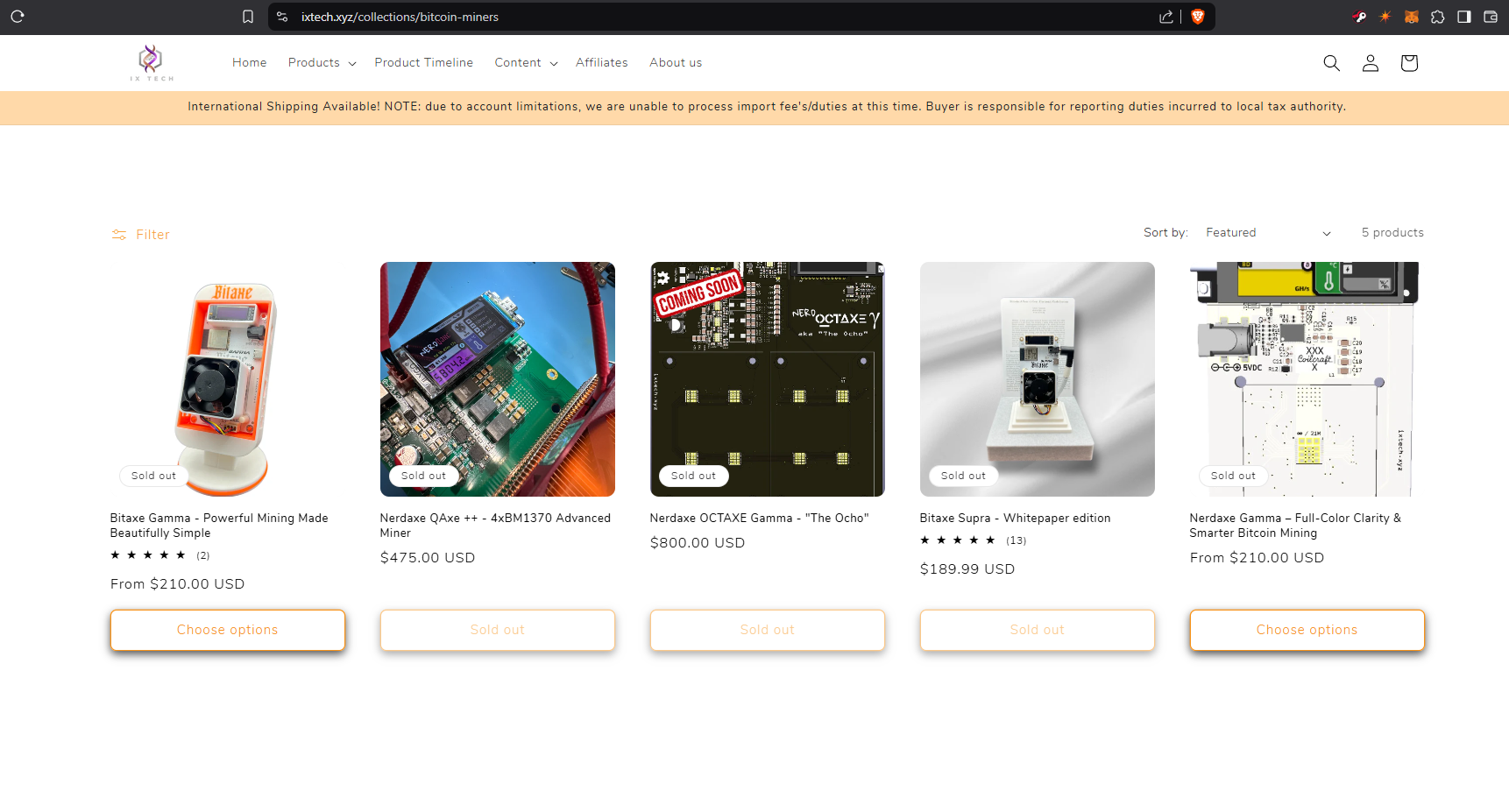Image resolution: width=1509 pixels, height=812 pixels.
Task: Open the Affiliates page
Action: pyautogui.click(x=602, y=63)
